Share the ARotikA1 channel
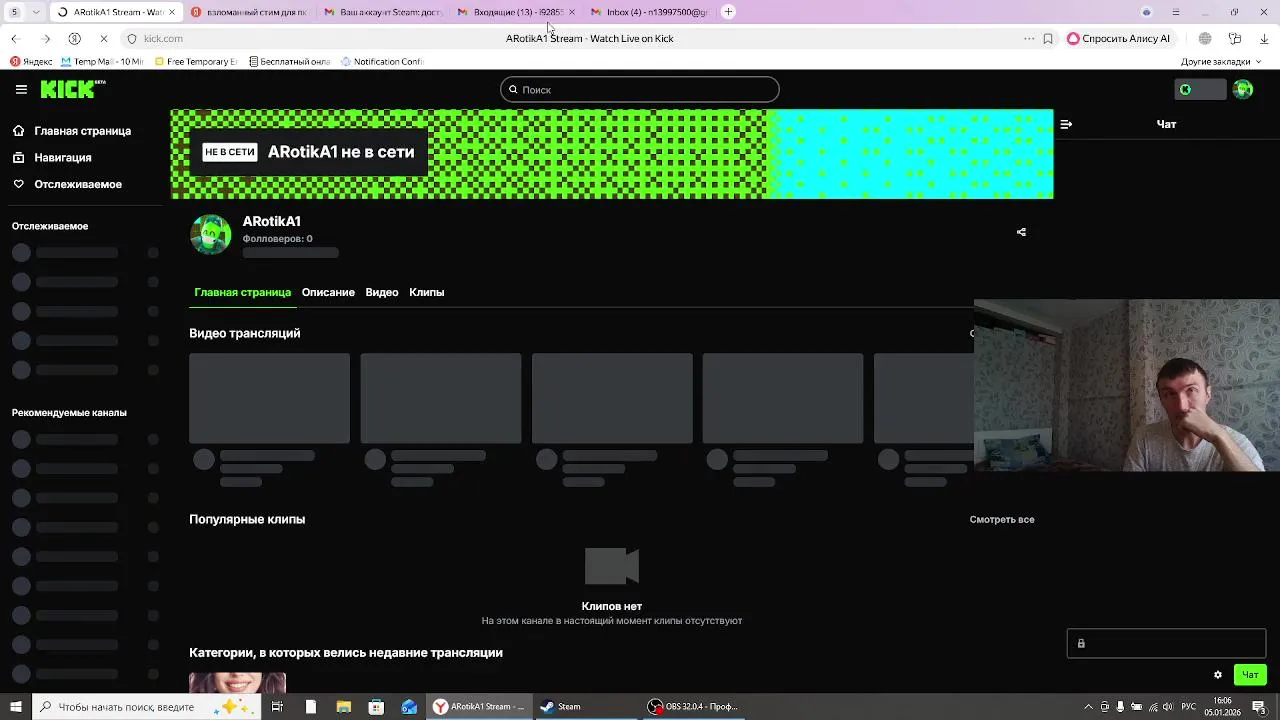The height and width of the screenshot is (720, 1280). tap(1021, 232)
